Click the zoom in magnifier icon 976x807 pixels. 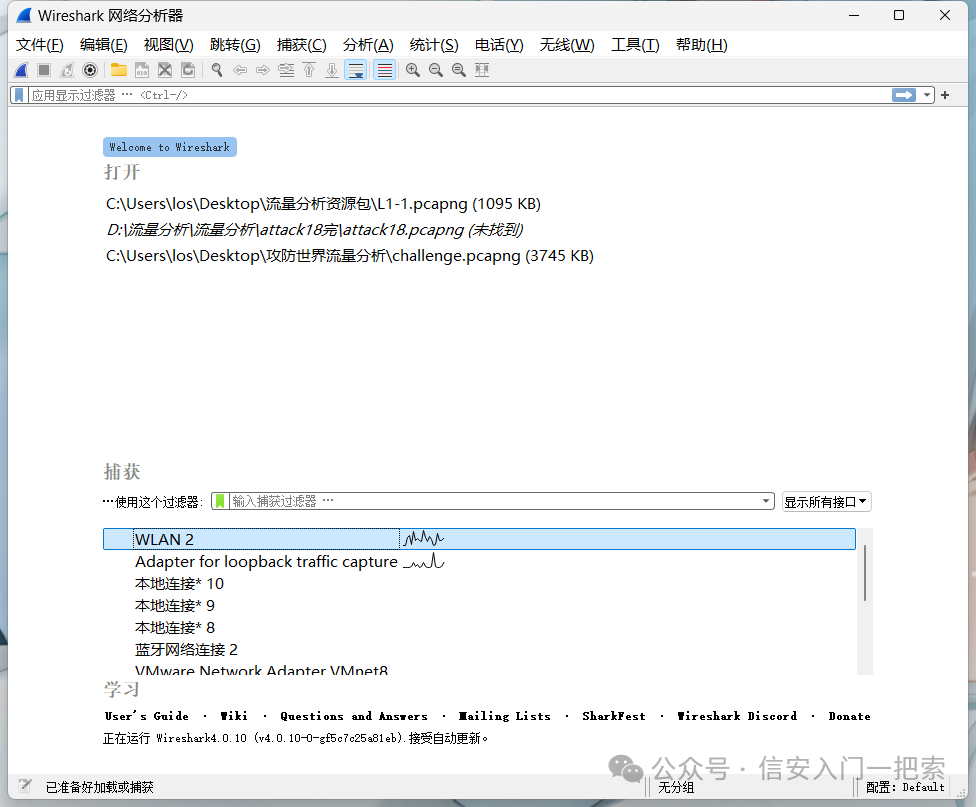(x=413, y=70)
